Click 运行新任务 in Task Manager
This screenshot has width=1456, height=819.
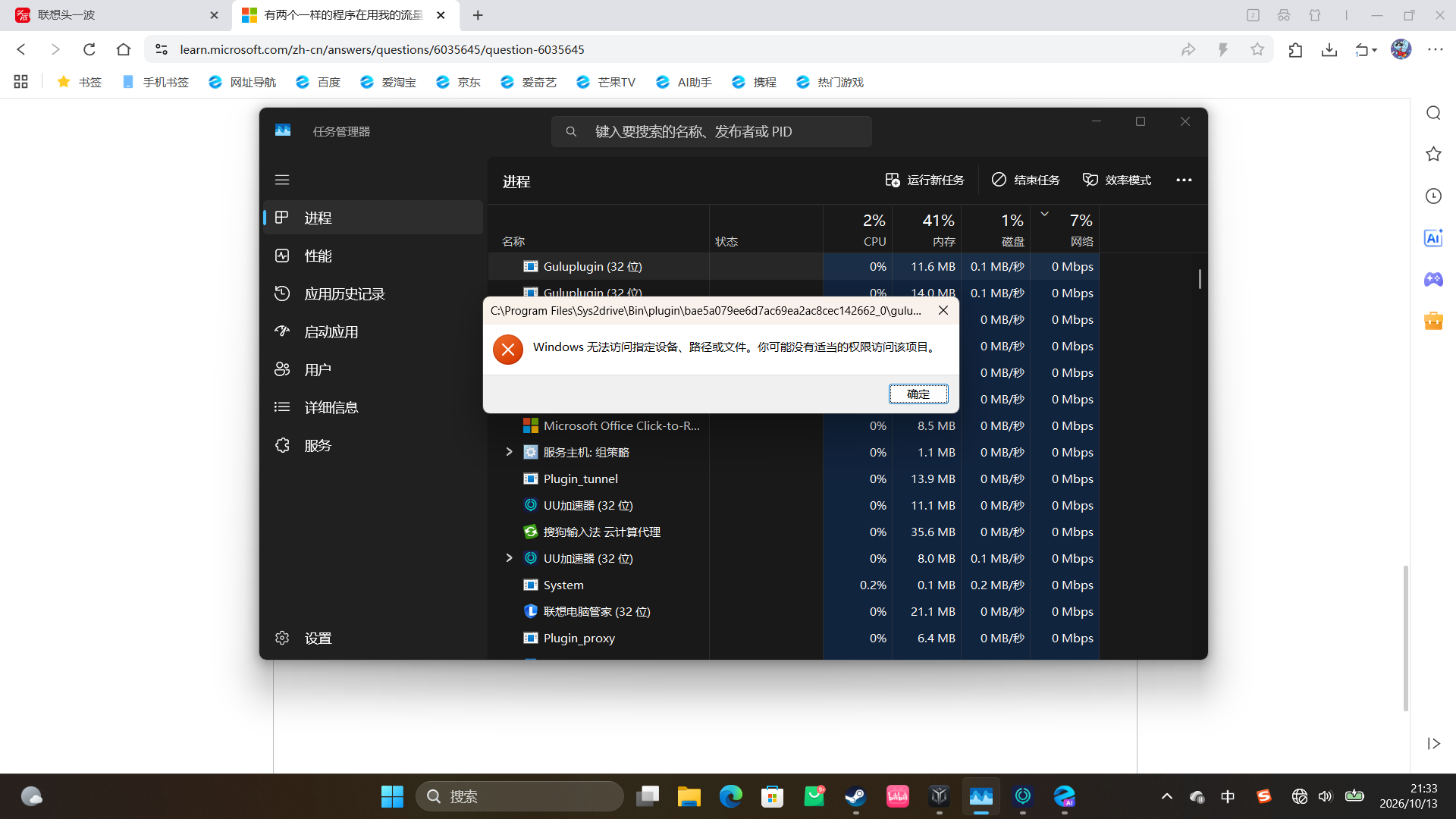point(924,180)
